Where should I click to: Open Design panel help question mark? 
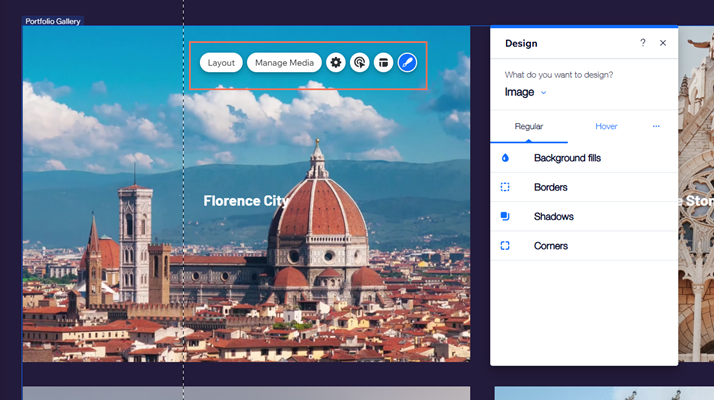(x=642, y=44)
